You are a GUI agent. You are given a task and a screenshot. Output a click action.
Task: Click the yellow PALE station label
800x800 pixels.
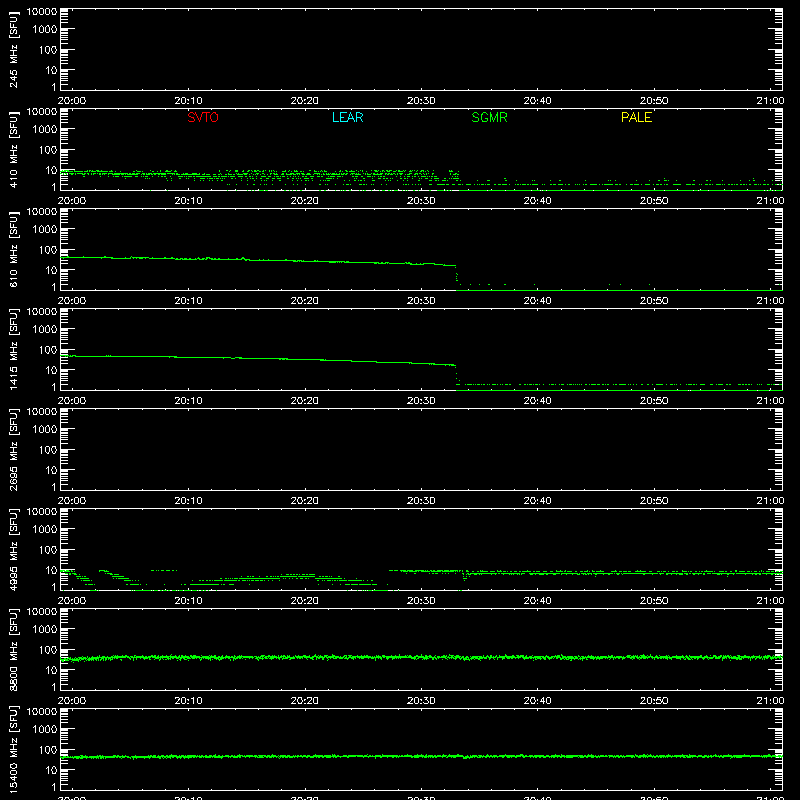[636, 117]
